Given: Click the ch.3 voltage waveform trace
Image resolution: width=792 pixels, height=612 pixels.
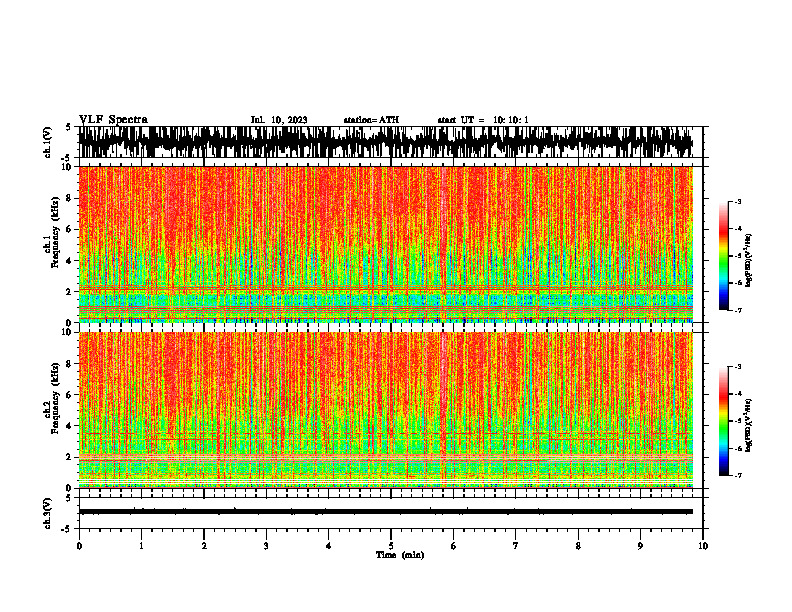Looking at the screenshot, I should point(385,512).
